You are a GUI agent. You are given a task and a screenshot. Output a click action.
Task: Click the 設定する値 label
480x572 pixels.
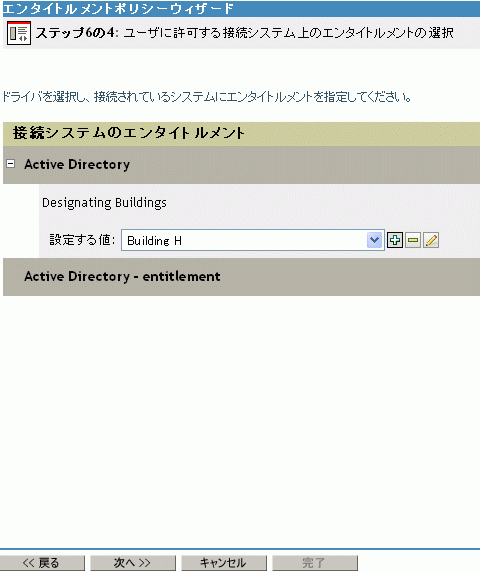(x=82, y=240)
